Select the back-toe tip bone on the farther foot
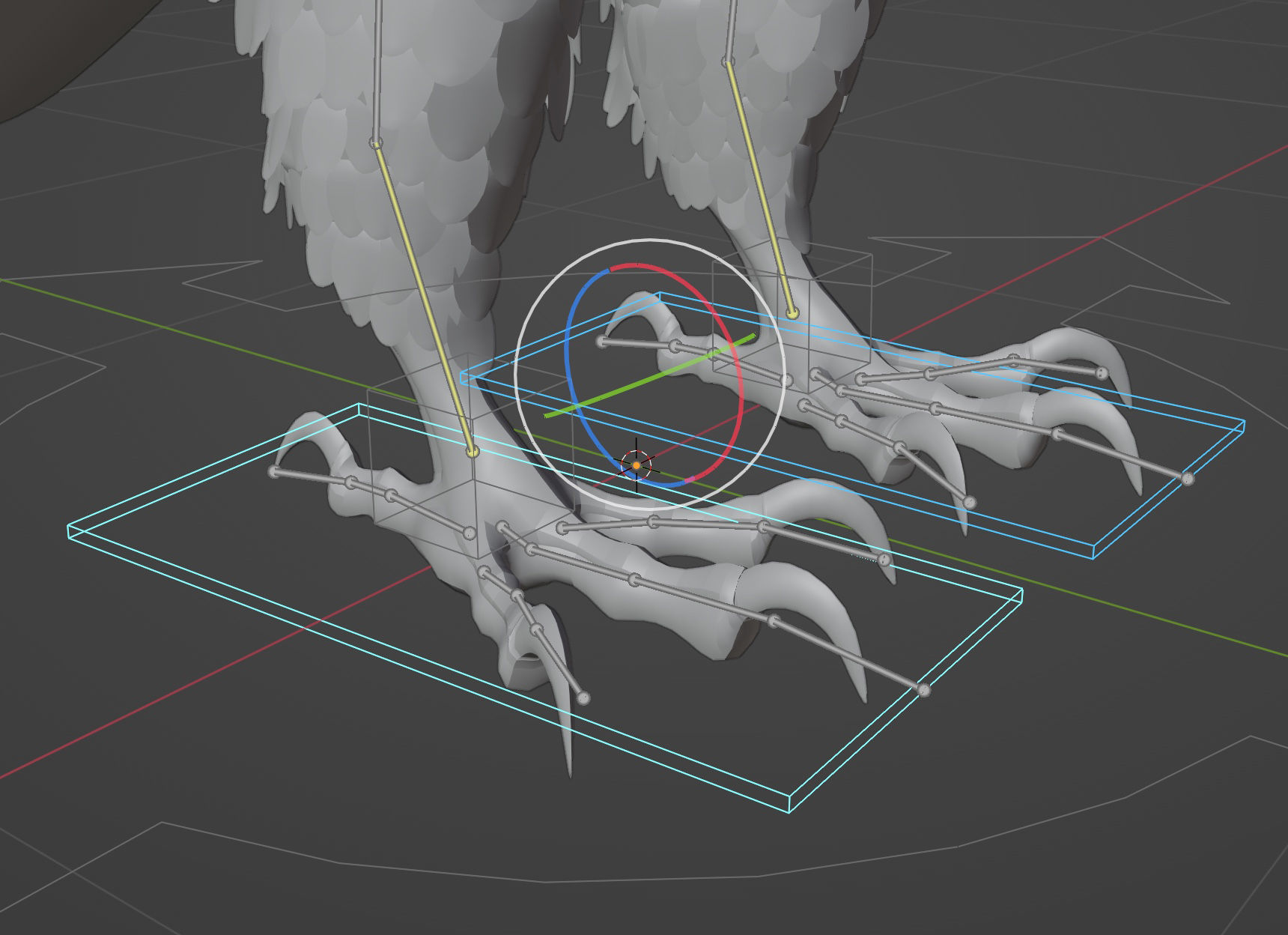The height and width of the screenshot is (935, 1288). (638, 344)
